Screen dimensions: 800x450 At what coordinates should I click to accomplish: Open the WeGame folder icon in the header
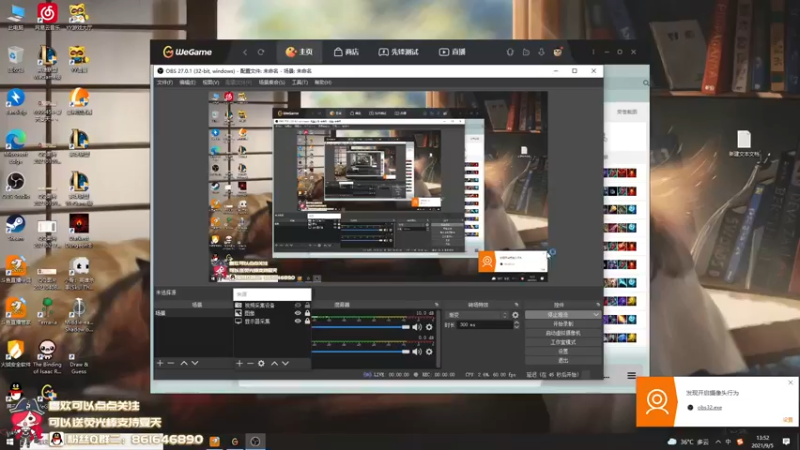(x=526, y=52)
